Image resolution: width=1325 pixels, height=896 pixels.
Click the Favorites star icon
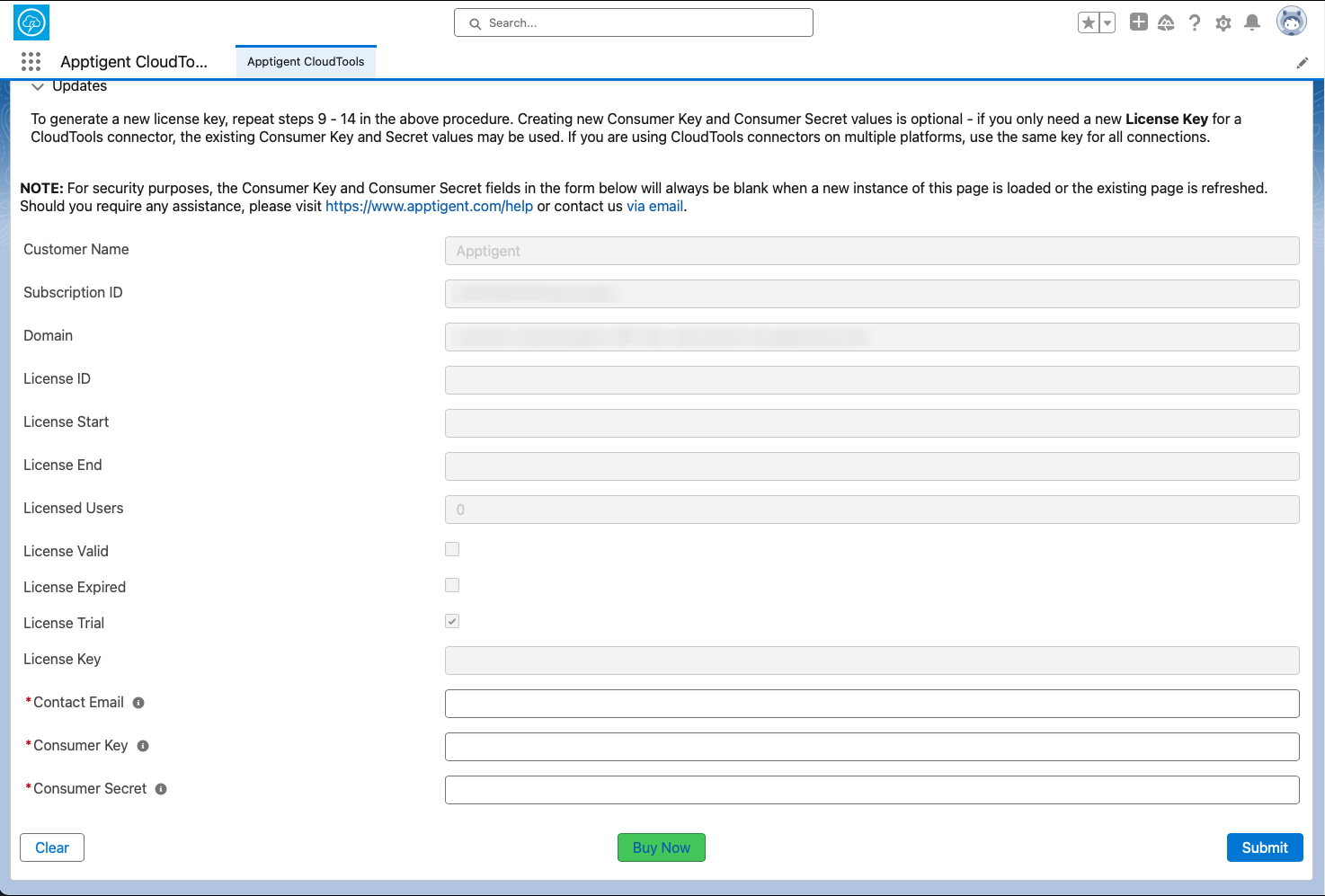click(1088, 23)
